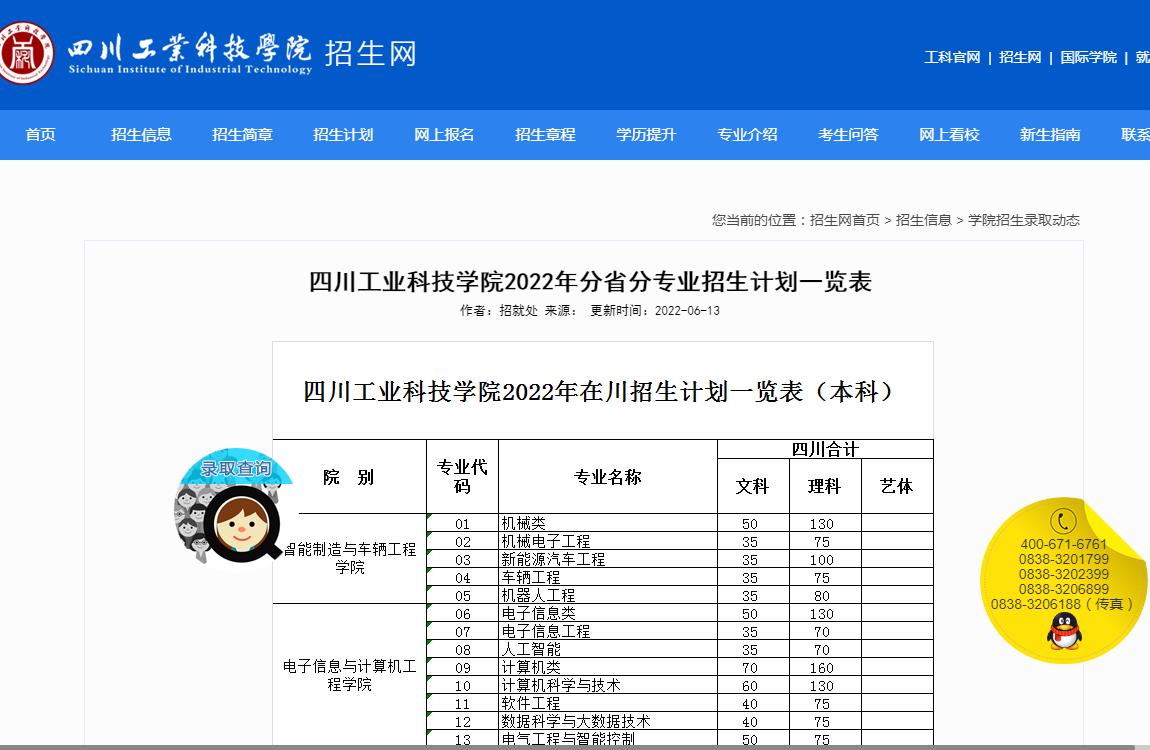Click the 0838-3201799 phone number
Screen dimensions: 1150x750
tap(1063, 559)
